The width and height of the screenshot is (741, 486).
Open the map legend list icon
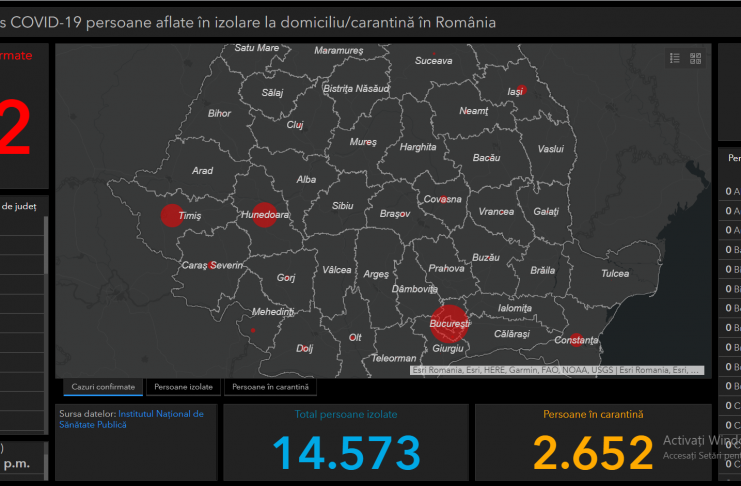point(674,59)
